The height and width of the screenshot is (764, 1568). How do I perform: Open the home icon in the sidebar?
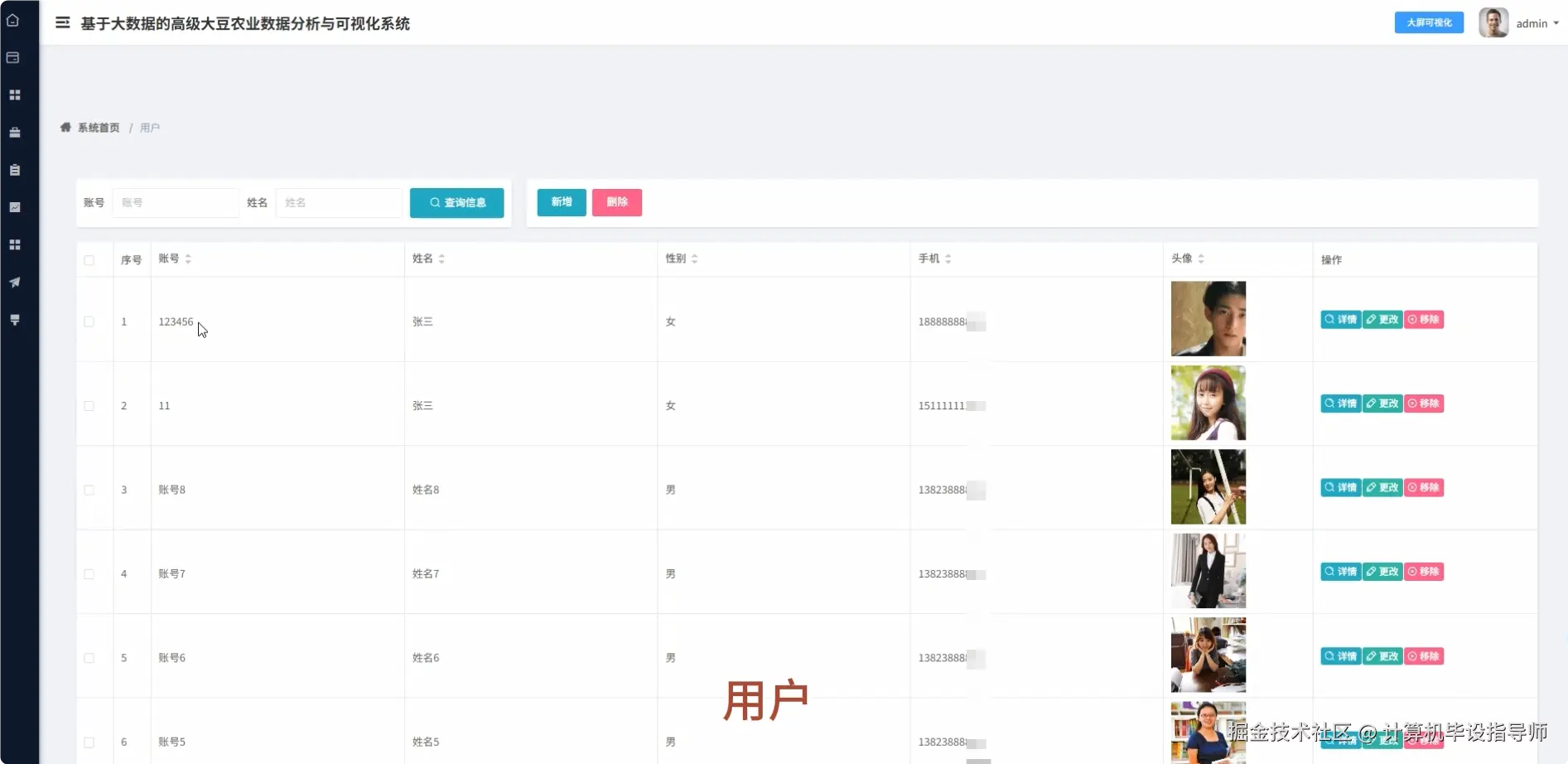14,21
